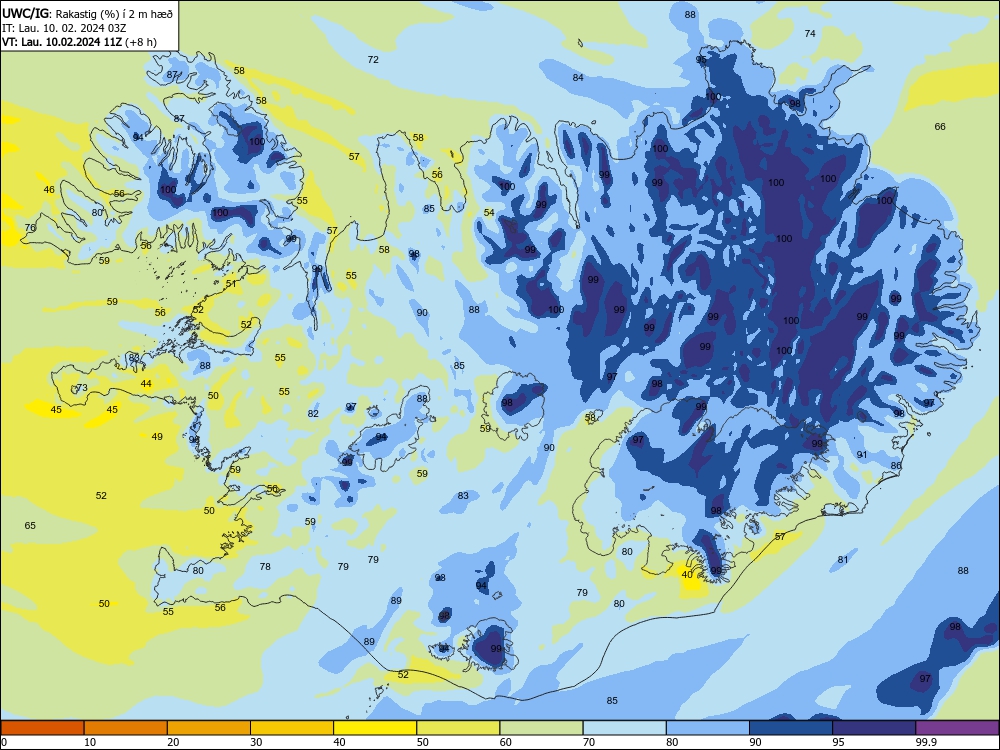
Task: Click the 30-40 golden legend swatch
Action: (x=292, y=728)
